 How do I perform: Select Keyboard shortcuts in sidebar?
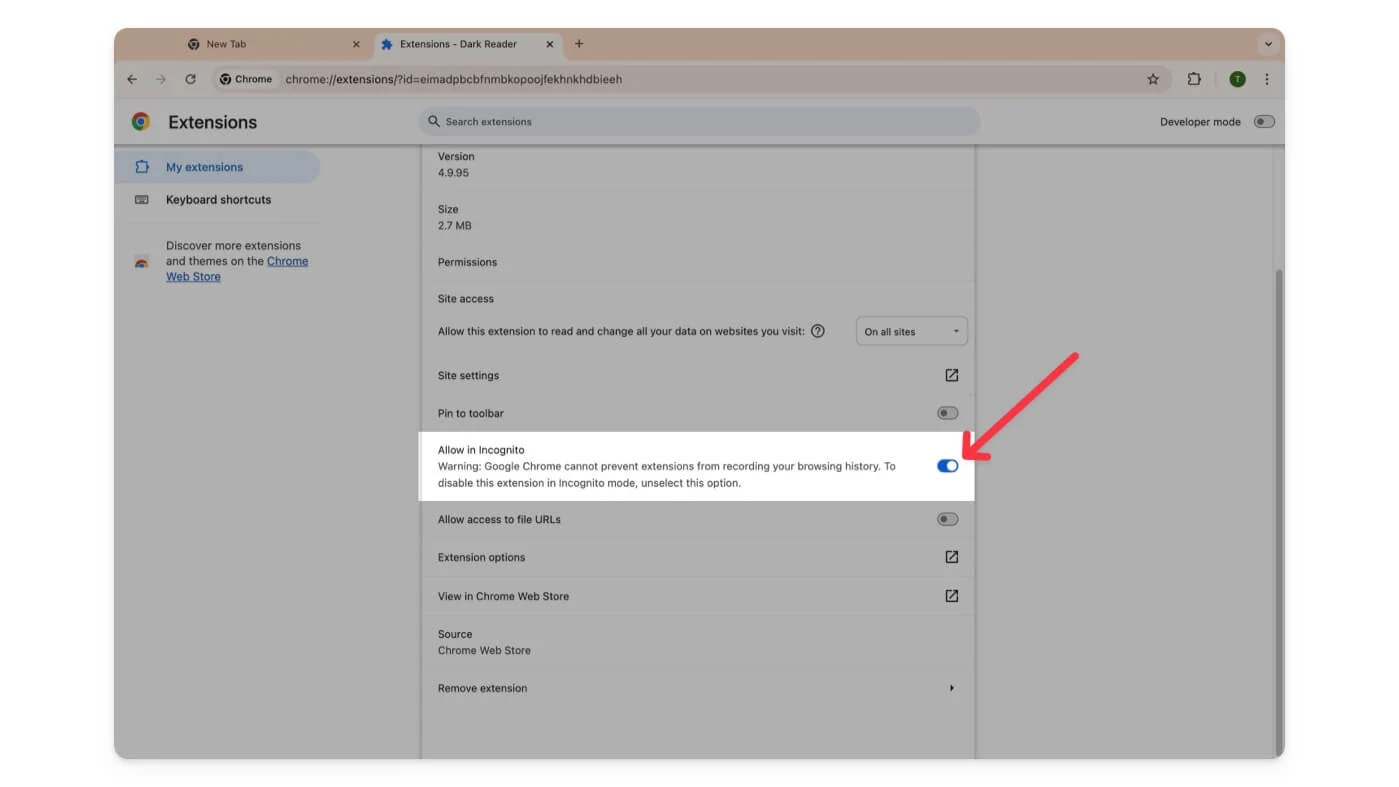218,200
